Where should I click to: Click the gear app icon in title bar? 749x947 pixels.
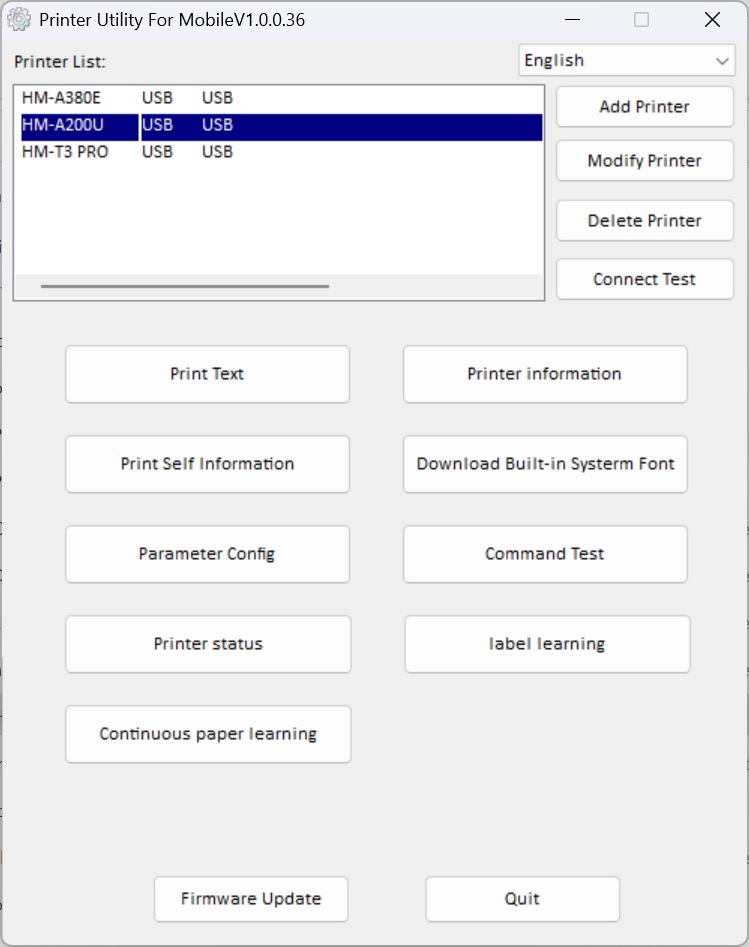(19, 20)
